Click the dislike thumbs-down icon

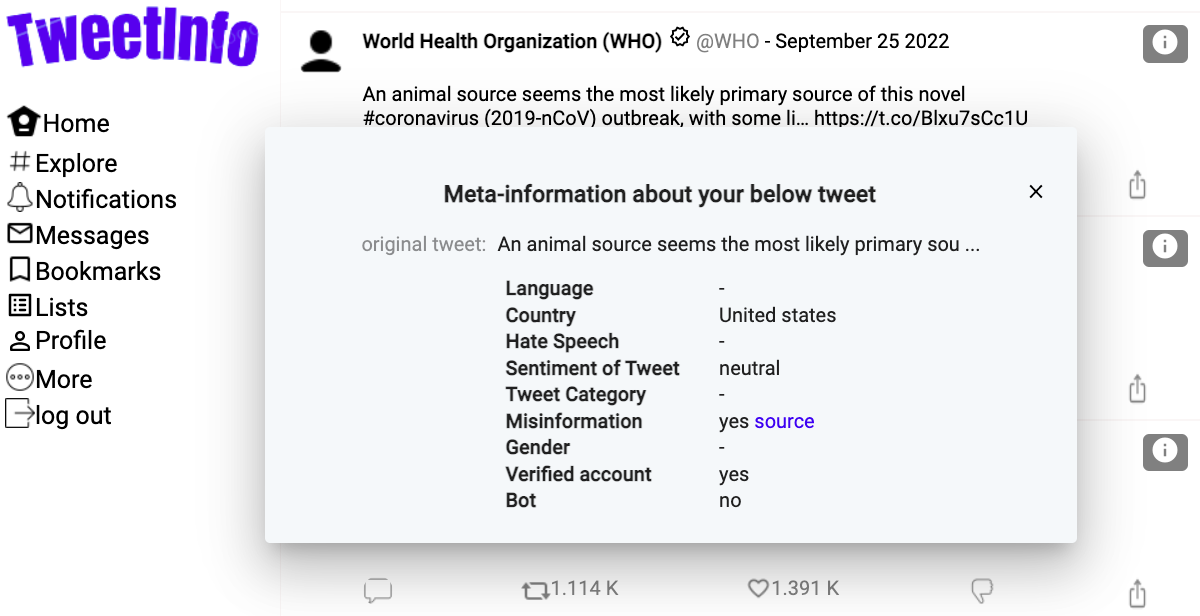coord(982,589)
